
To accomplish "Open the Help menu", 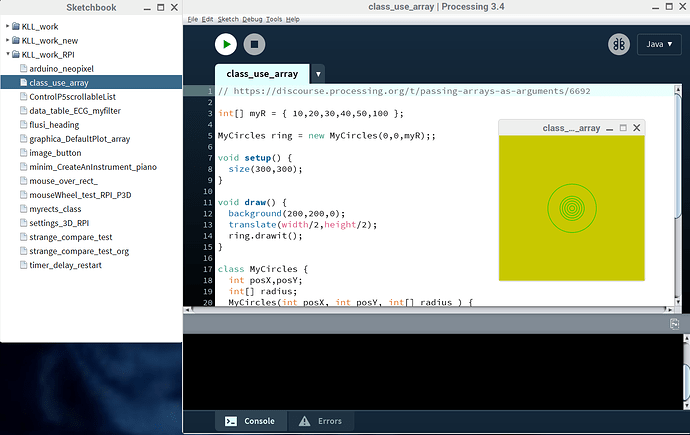I will coord(293,19).
